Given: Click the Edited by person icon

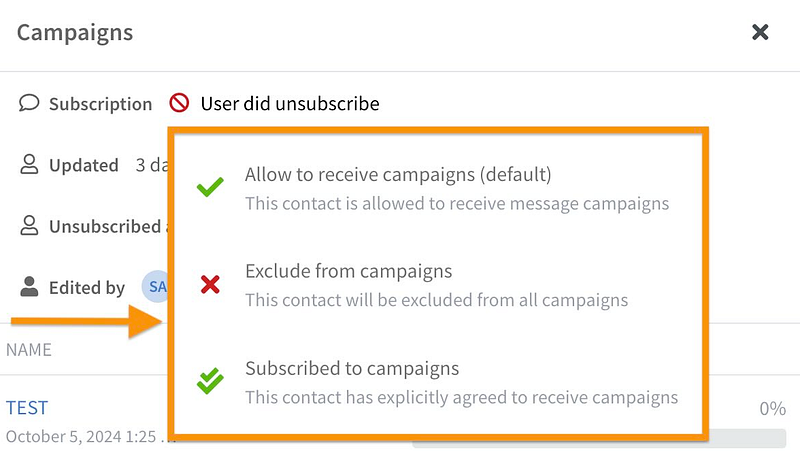Looking at the screenshot, I should [29, 287].
